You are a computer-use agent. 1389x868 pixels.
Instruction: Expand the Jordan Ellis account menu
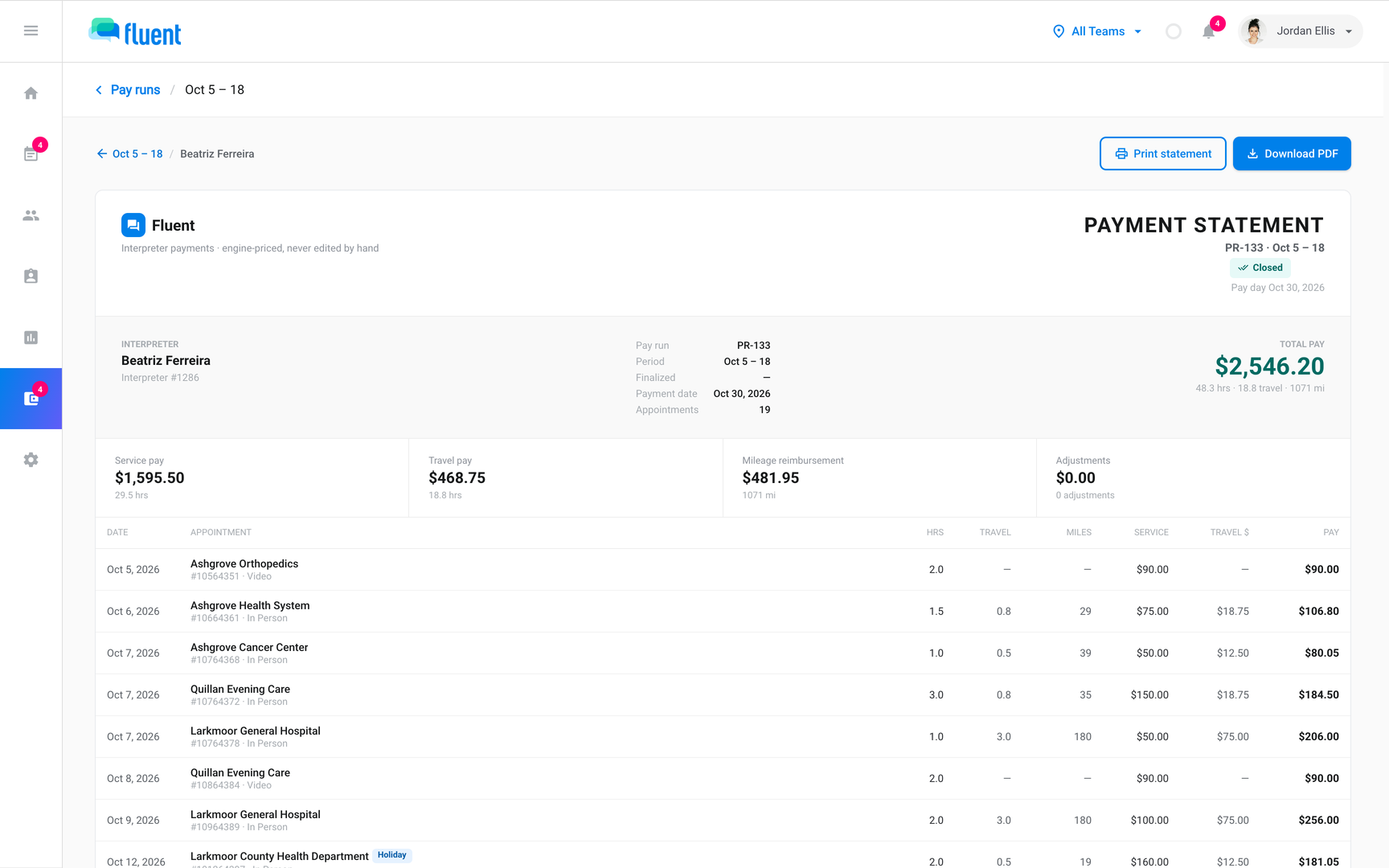(1301, 31)
